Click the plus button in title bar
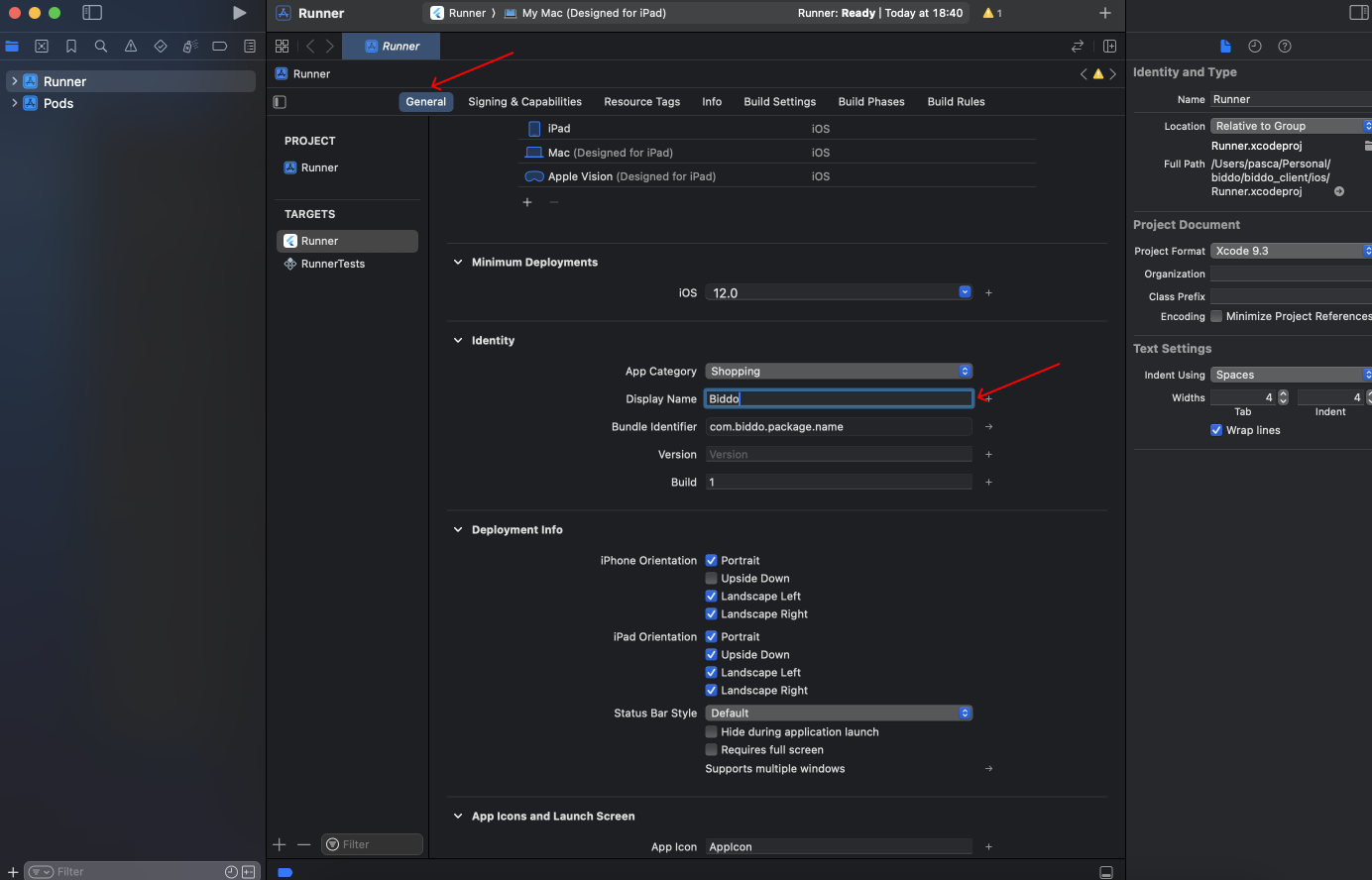Viewport: 1372px width, 880px height. click(1105, 13)
